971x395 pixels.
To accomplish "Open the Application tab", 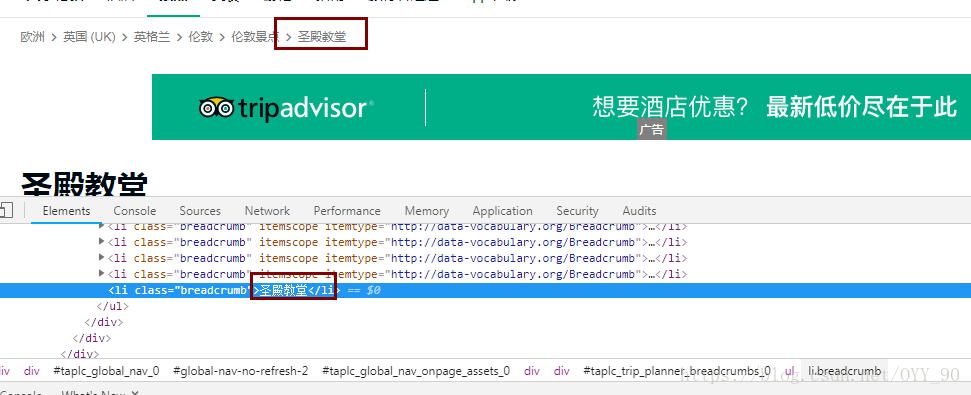I will pos(502,211).
